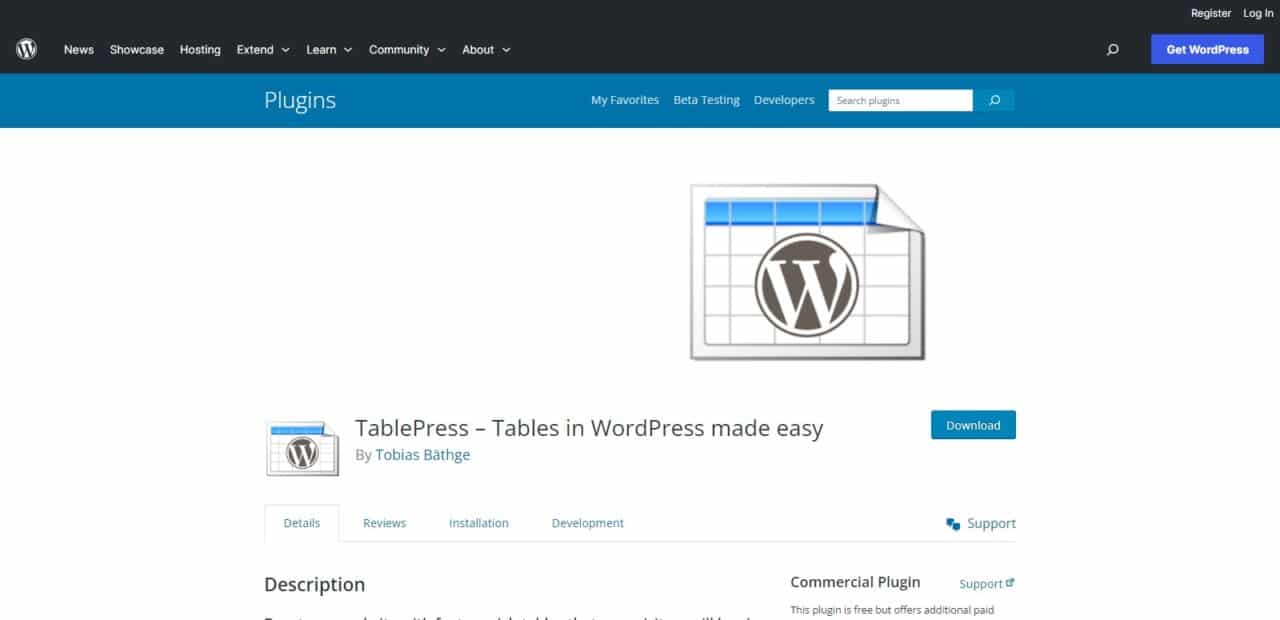
Task: Open the Developers link
Action: (x=784, y=100)
